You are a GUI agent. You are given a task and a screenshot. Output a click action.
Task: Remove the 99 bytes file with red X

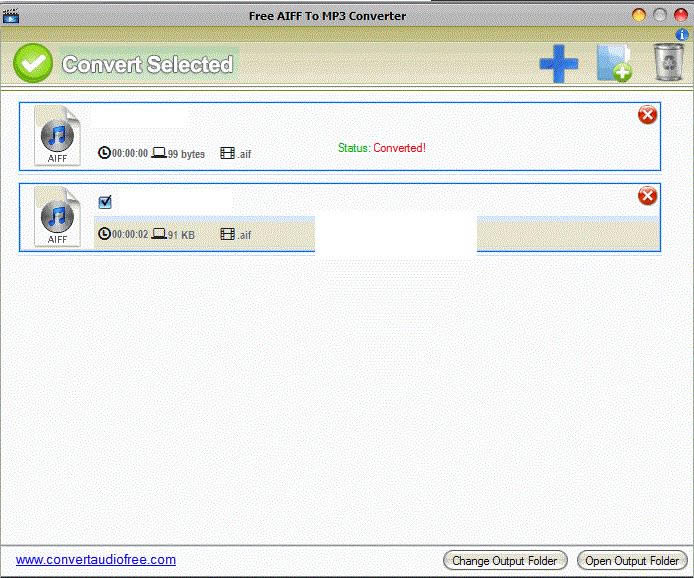point(647,115)
